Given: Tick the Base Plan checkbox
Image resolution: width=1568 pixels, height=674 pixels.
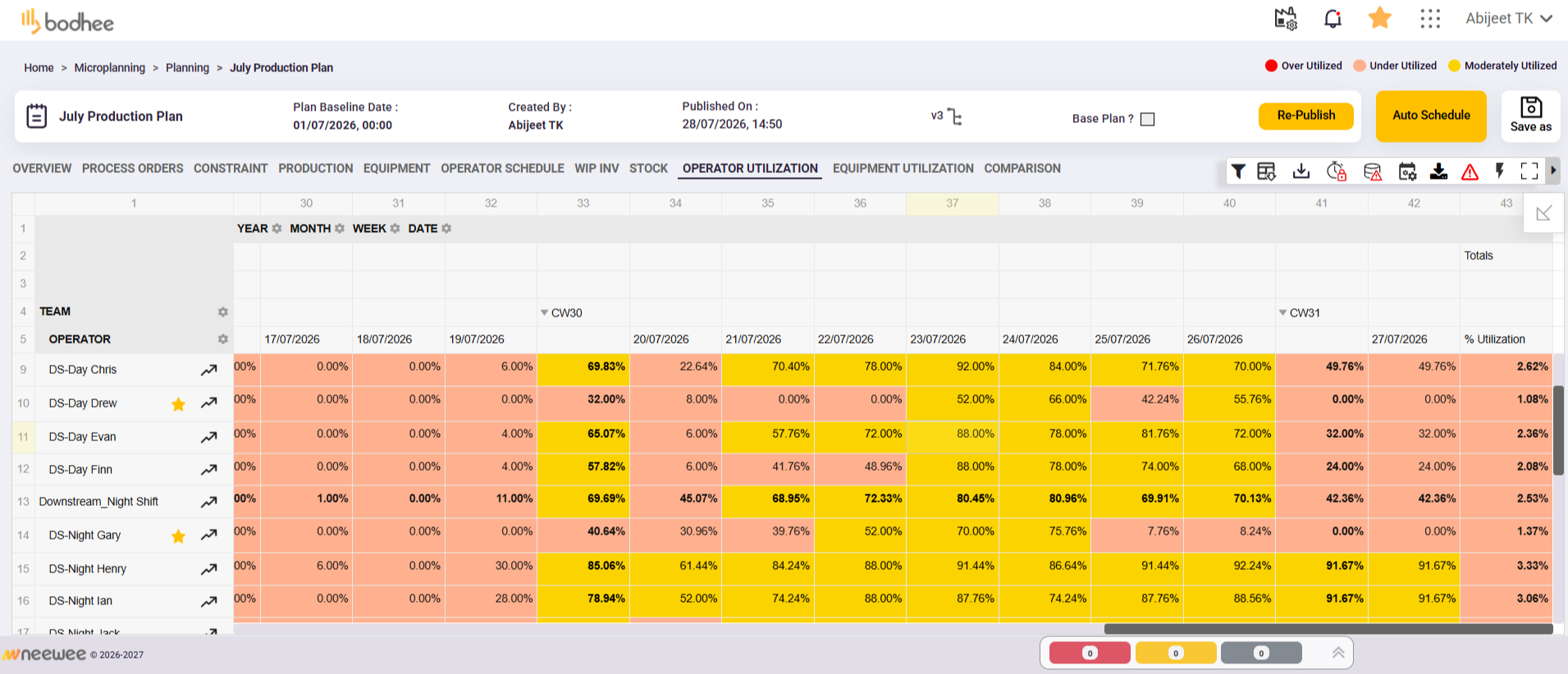Looking at the screenshot, I should [x=1148, y=119].
